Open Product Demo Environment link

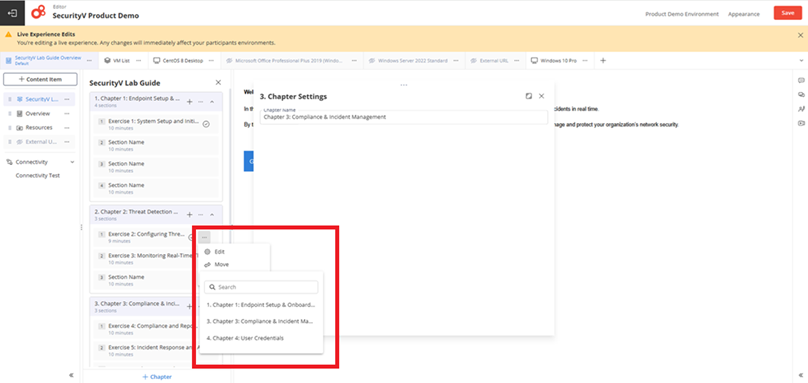click(x=682, y=14)
